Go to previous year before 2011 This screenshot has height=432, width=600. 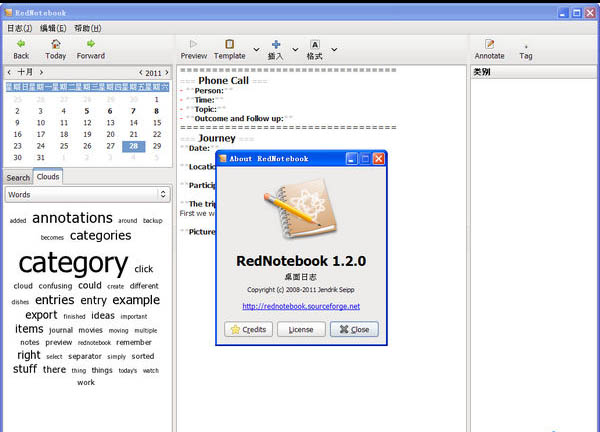click(x=141, y=72)
